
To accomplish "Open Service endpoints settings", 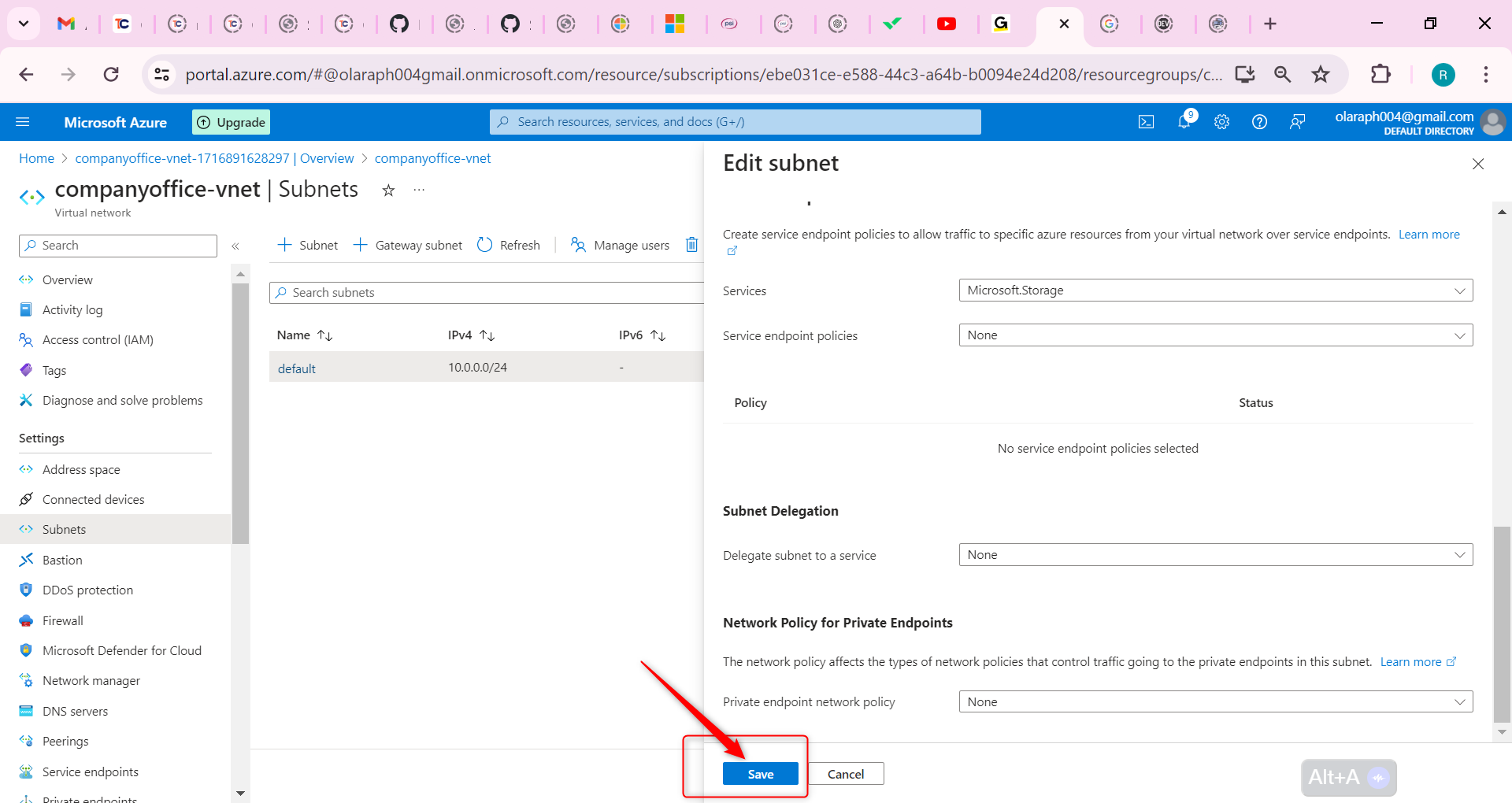I will (91, 772).
